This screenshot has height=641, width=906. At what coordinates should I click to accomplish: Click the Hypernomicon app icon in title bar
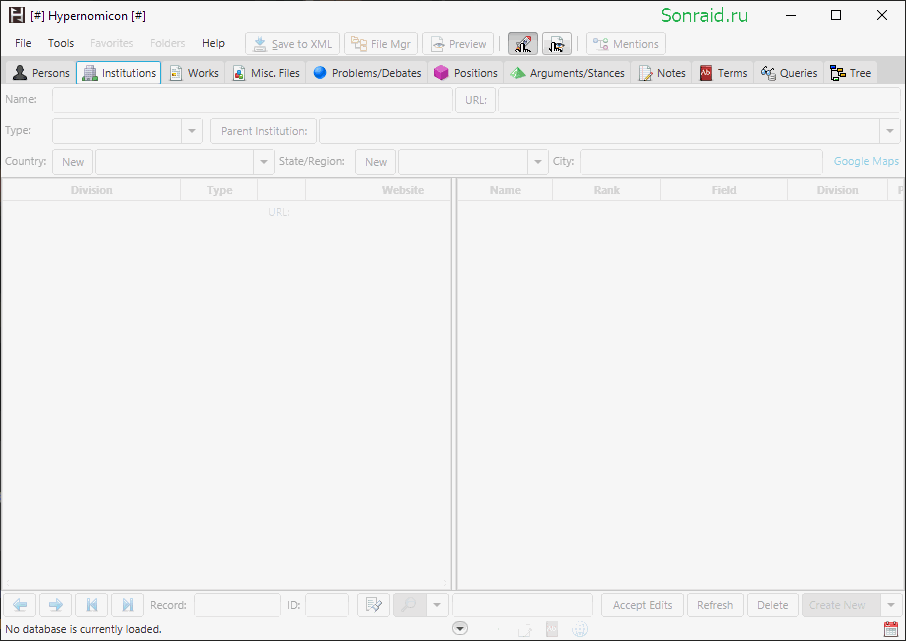click(x=17, y=15)
